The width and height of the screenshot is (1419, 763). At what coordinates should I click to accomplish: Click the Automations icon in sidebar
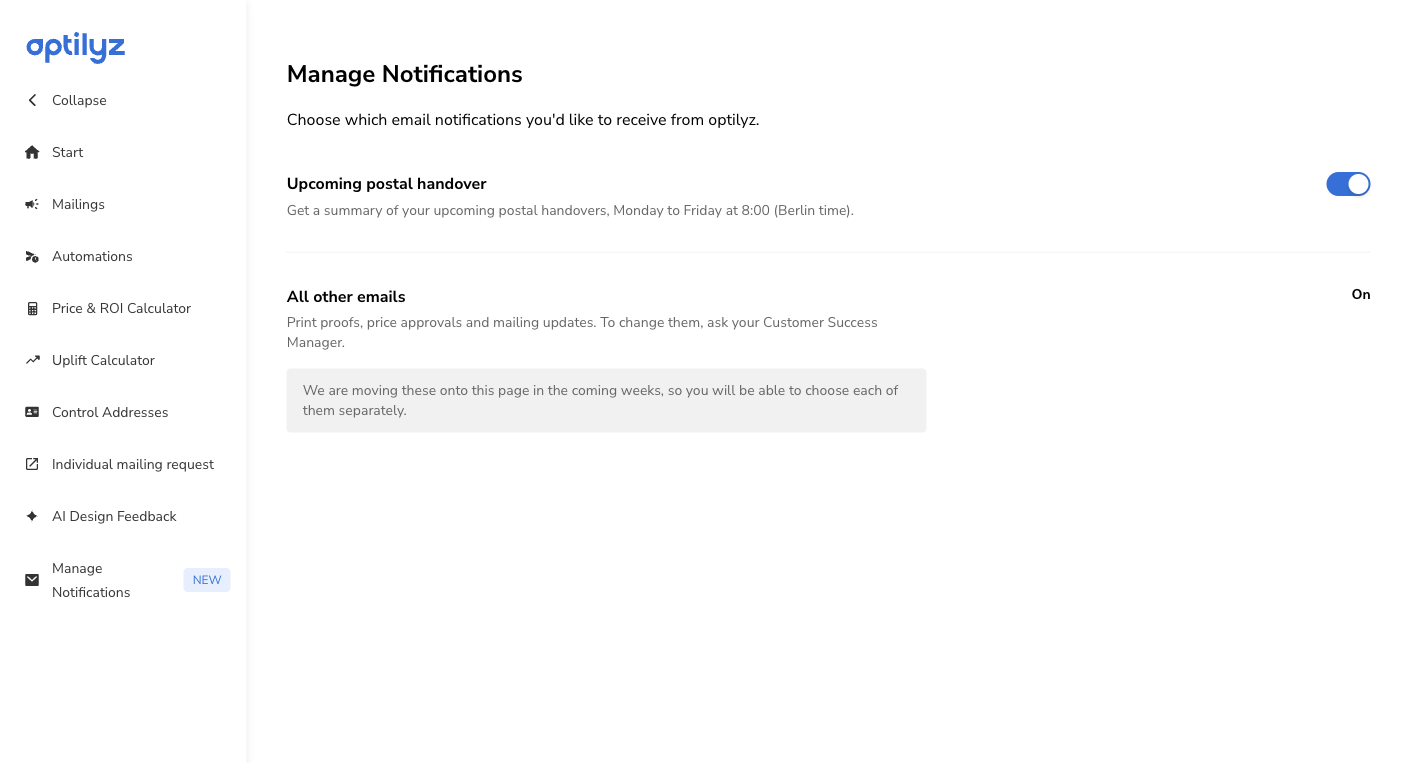[32, 256]
